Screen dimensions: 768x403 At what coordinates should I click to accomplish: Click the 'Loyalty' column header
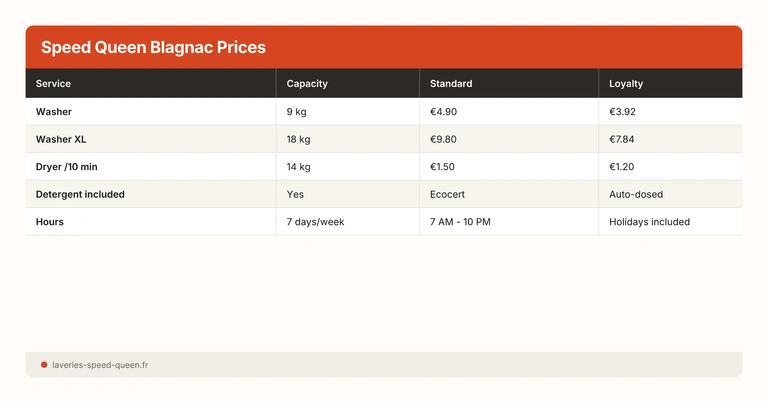coord(626,84)
